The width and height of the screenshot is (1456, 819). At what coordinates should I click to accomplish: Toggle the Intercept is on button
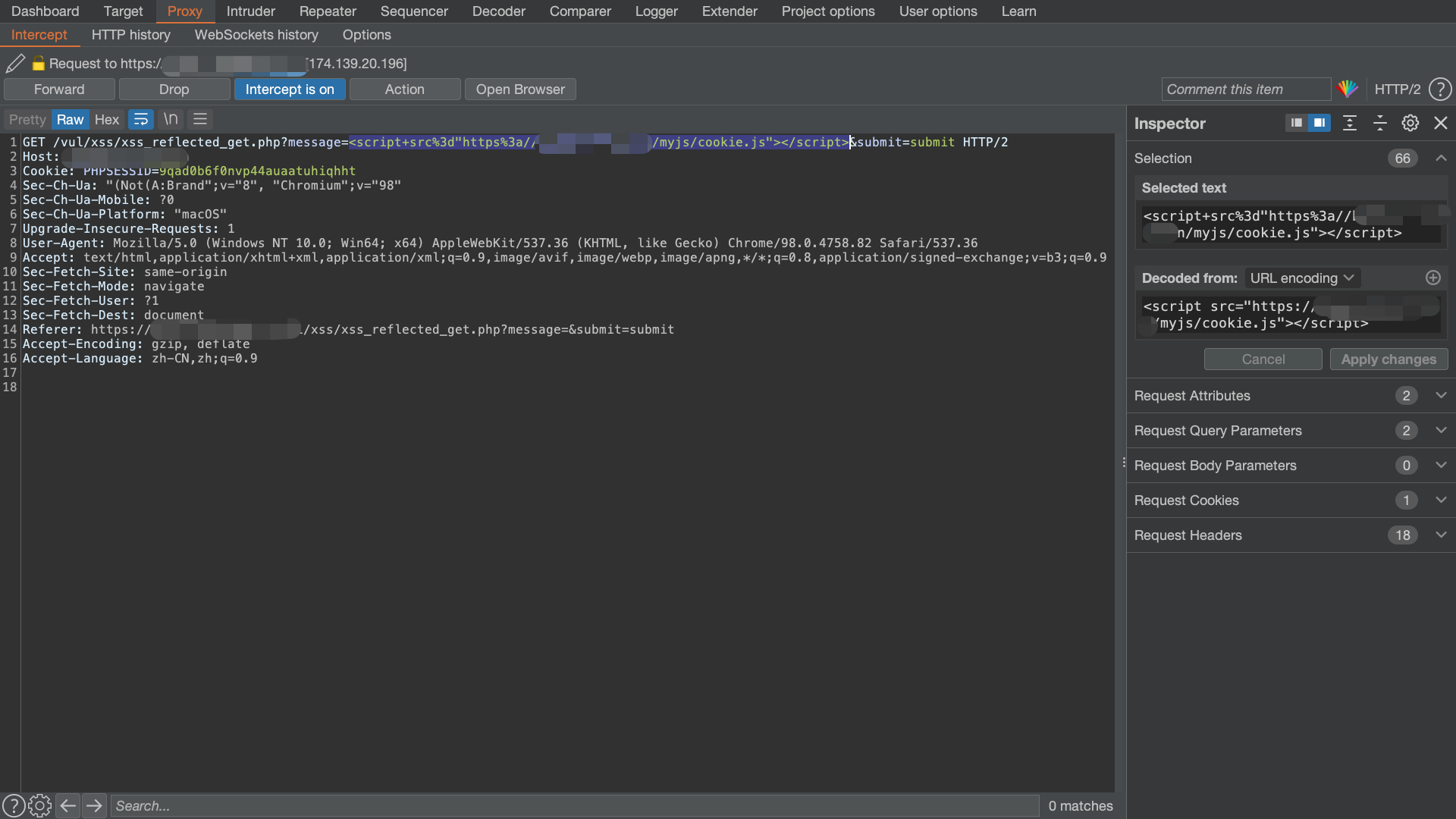coord(290,89)
